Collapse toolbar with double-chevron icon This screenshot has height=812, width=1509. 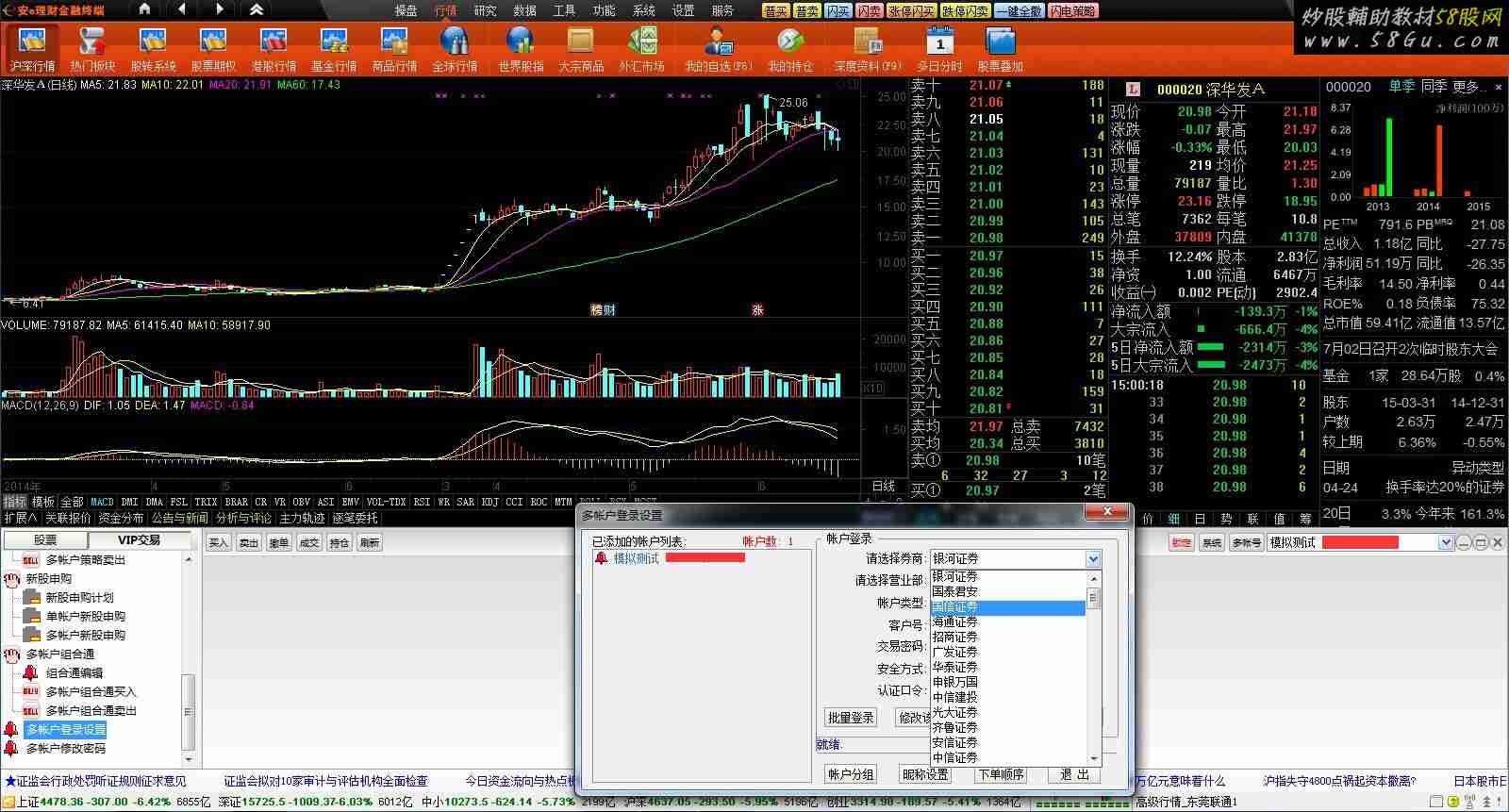point(257,9)
